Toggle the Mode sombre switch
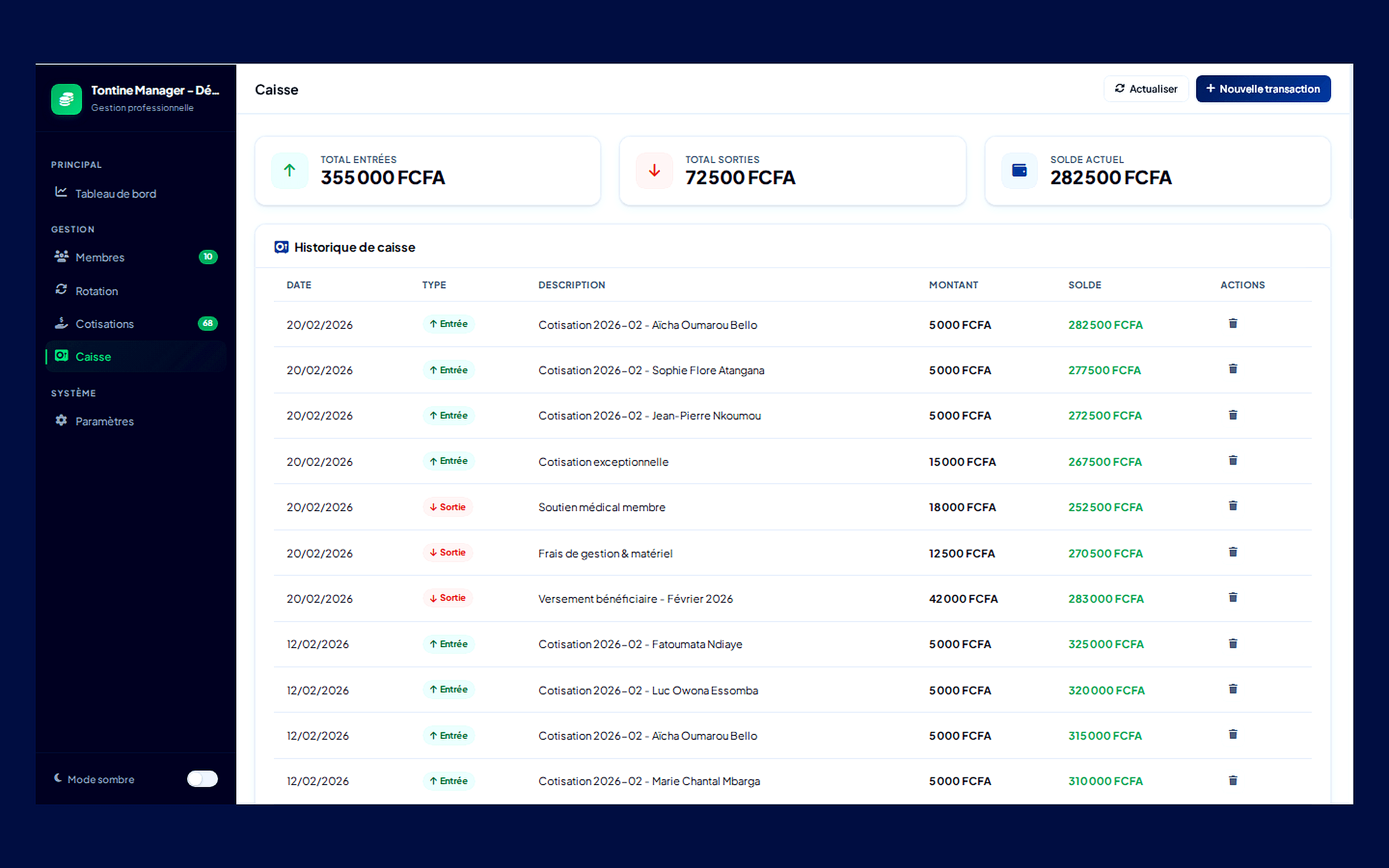This screenshot has width=1389, height=868. pyautogui.click(x=202, y=778)
